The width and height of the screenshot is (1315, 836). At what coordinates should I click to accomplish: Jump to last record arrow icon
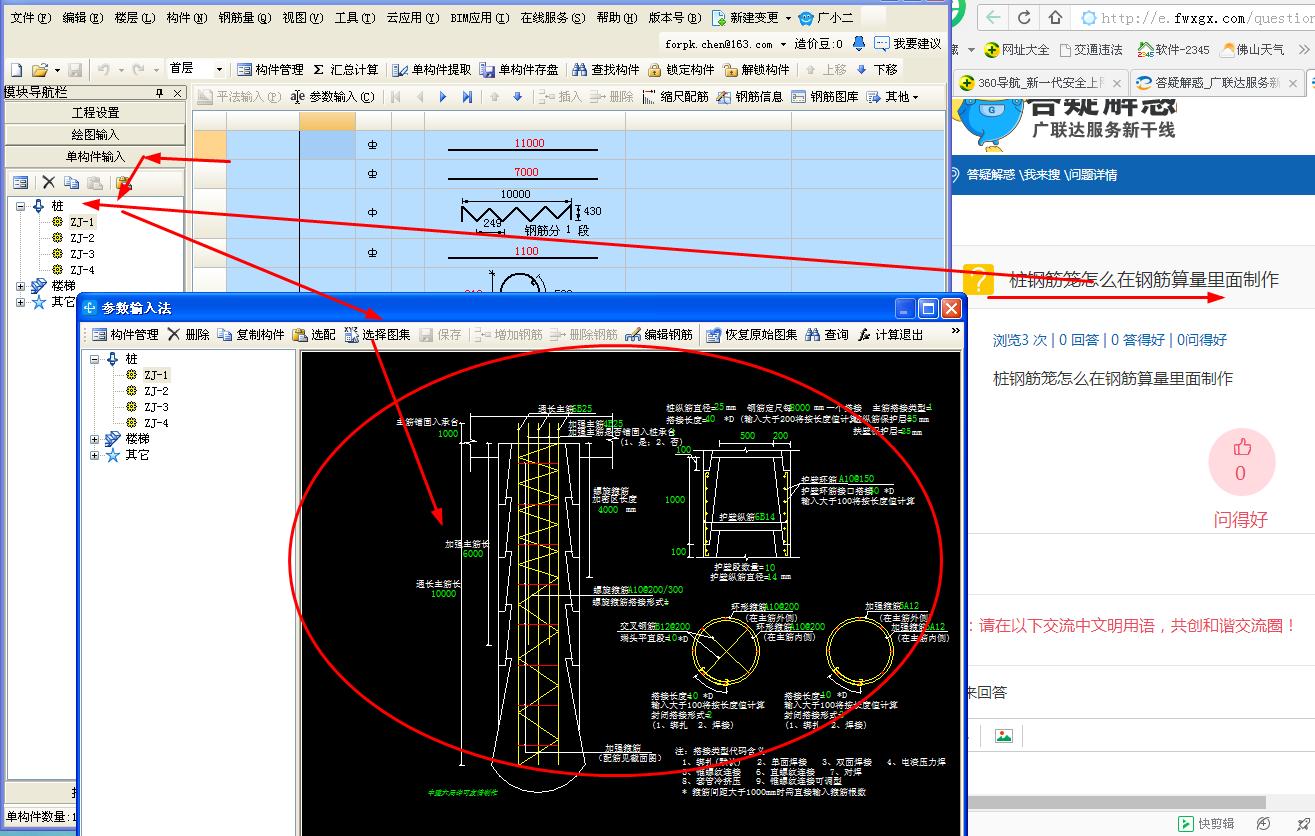point(467,97)
